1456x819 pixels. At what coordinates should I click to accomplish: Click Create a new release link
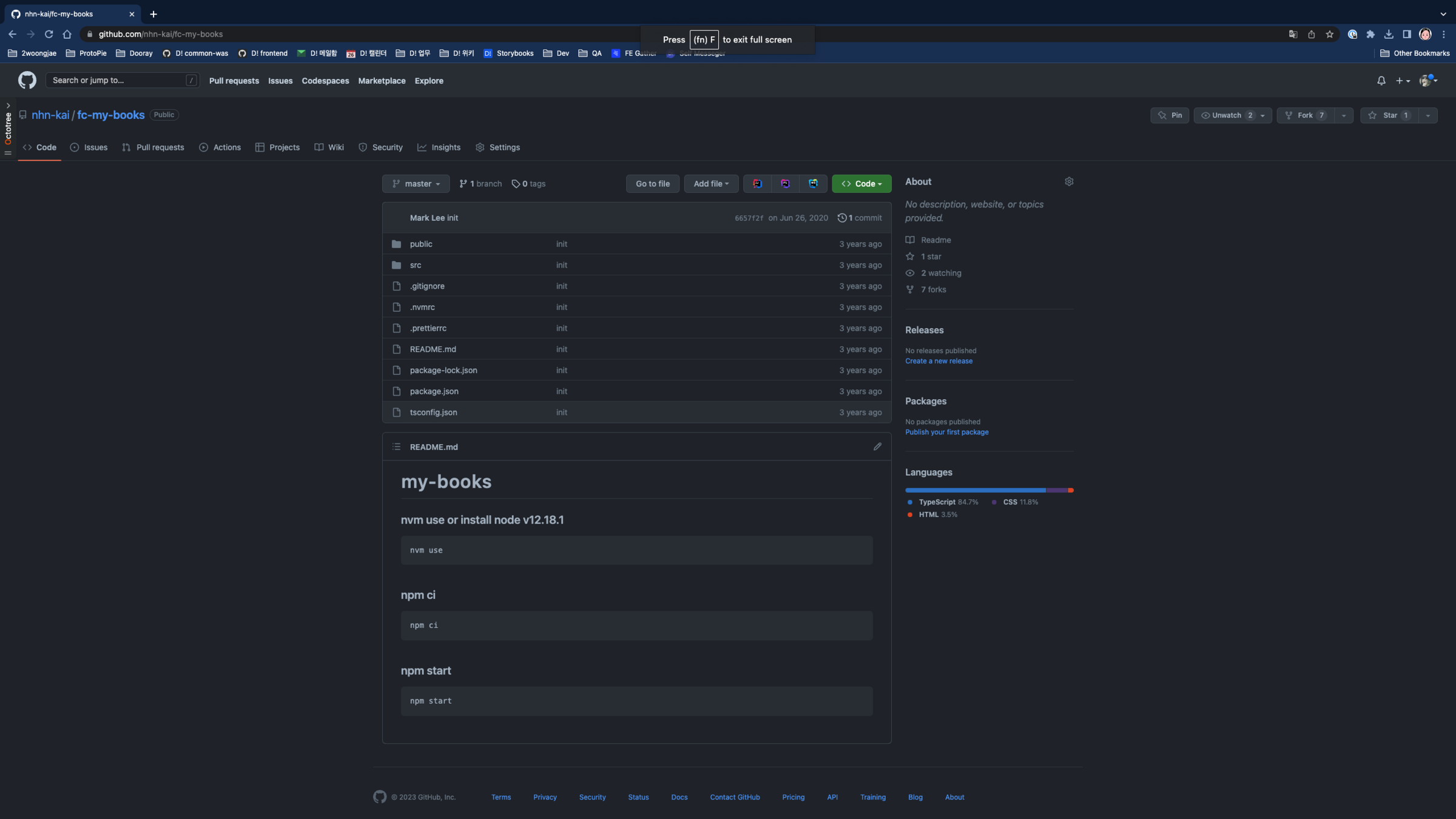(939, 361)
